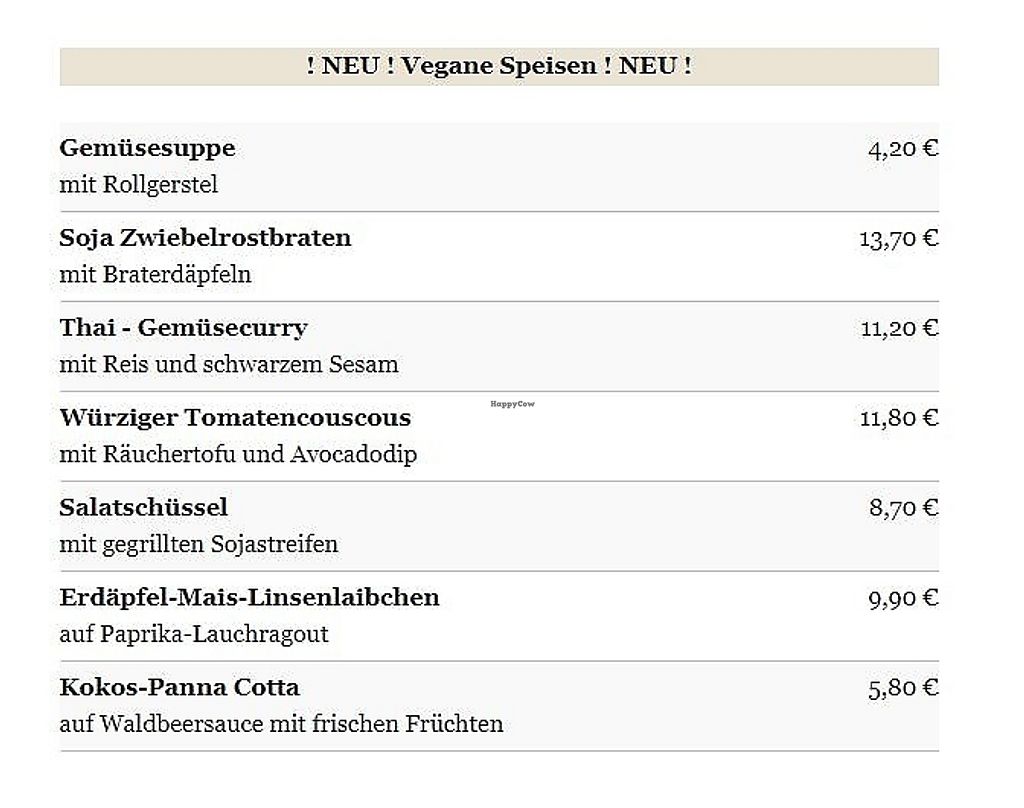1024x808 pixels.
Task: Click the Salatschüssel price 8,70 €
Action: (903, 509)
